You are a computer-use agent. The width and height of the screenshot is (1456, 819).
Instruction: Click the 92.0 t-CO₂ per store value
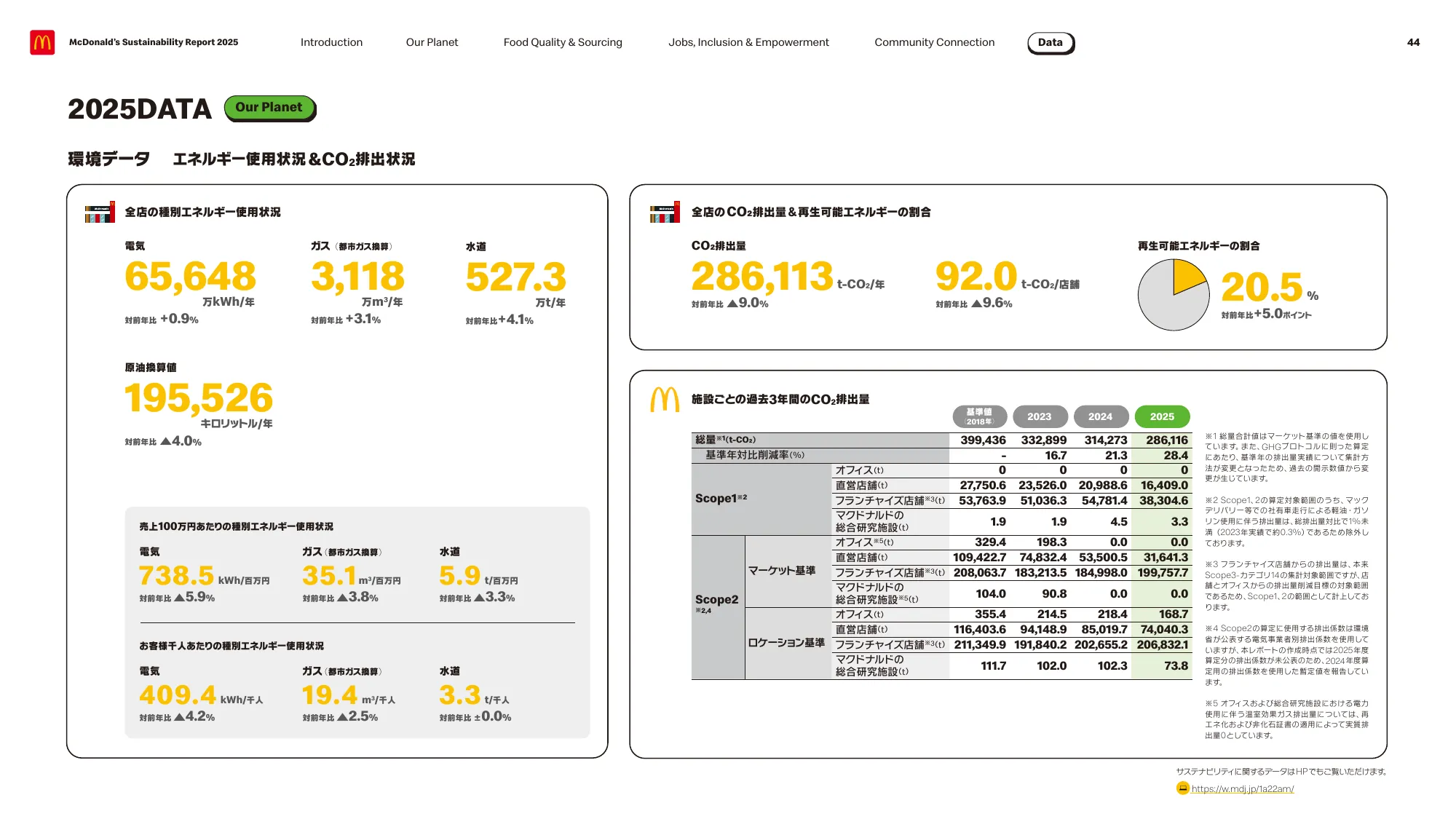coord(976,277)
